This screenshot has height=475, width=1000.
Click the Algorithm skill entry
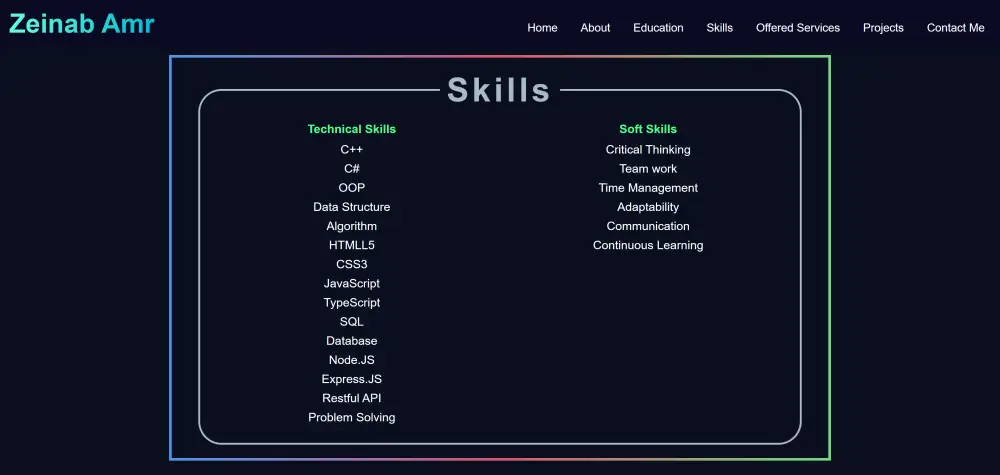point(351,226)
